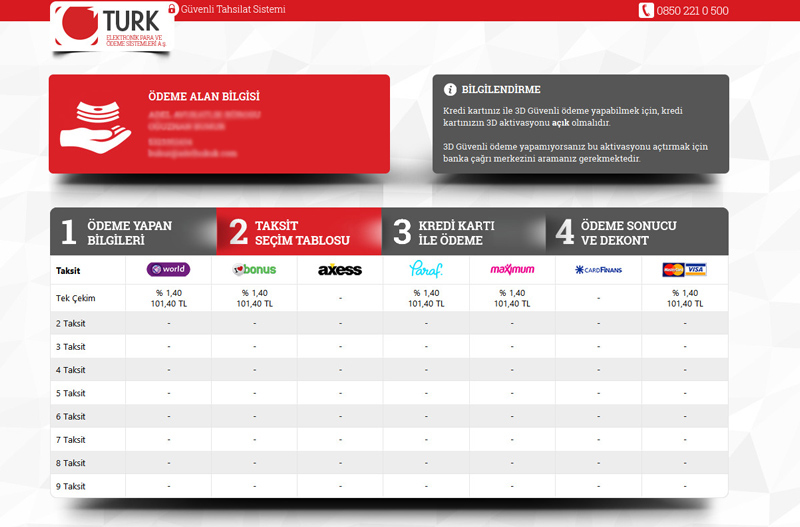Image resolution: width=800 pixels, height=527 pixels.
Task: Click the padlock secure icon
Action: (x=172, y=9)
